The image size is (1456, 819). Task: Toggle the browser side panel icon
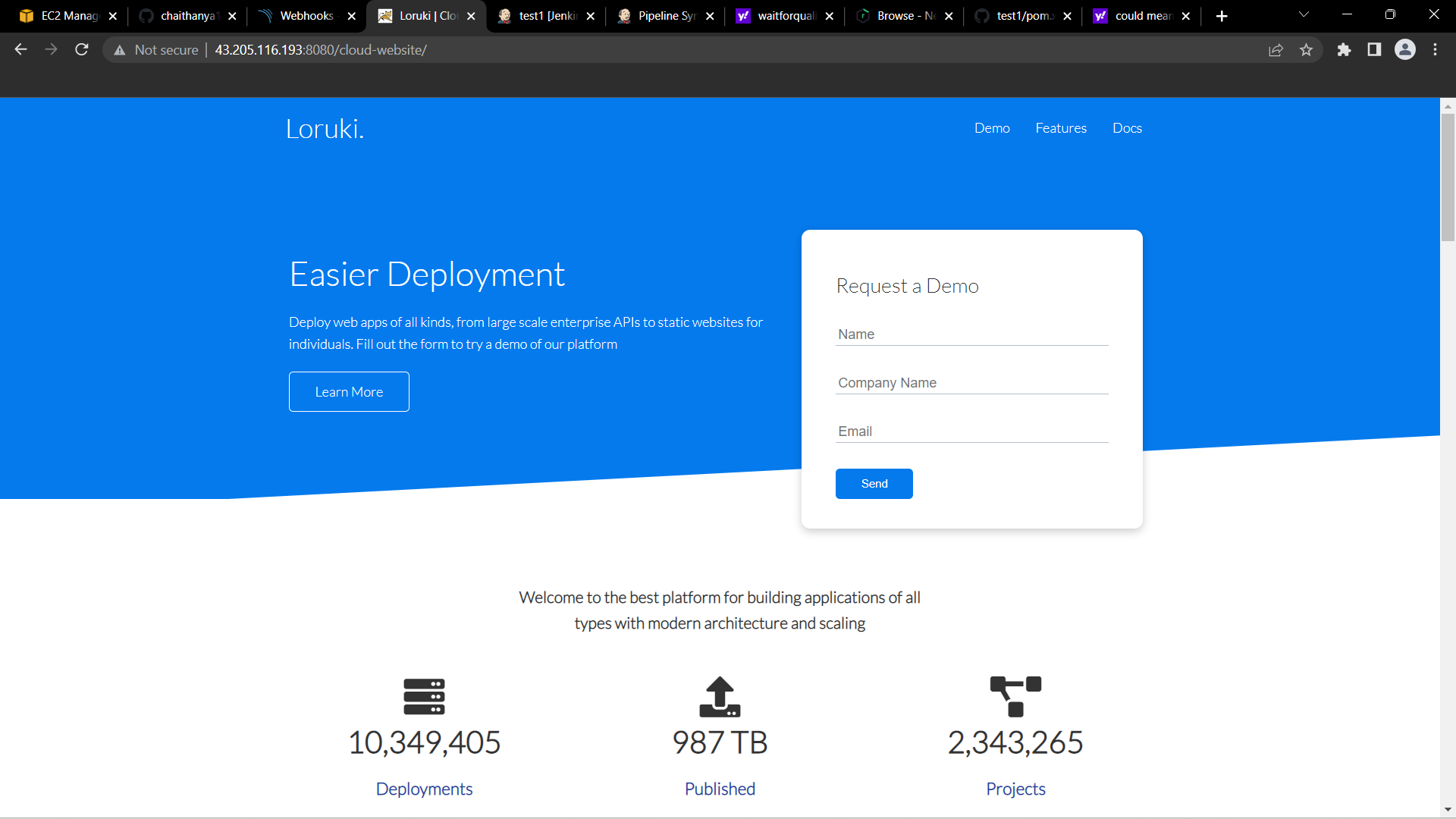tap(1374, 50)
